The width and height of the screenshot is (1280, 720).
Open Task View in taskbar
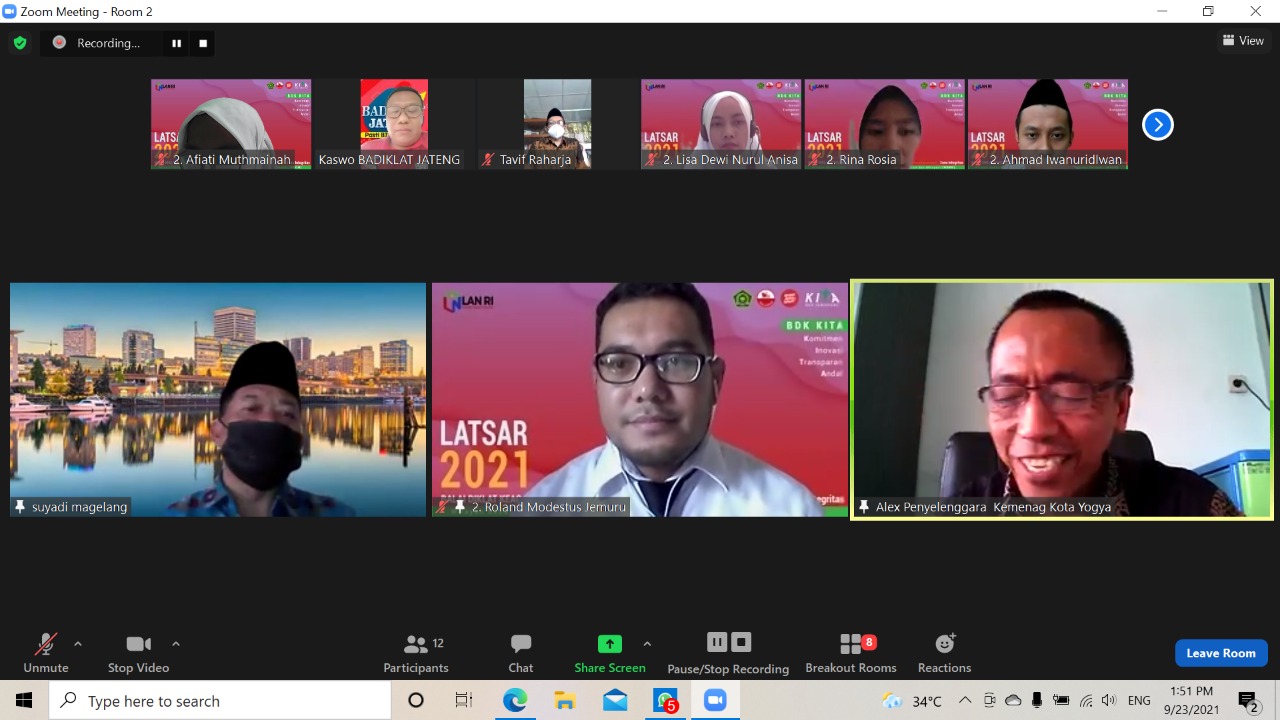click(464, 701)
